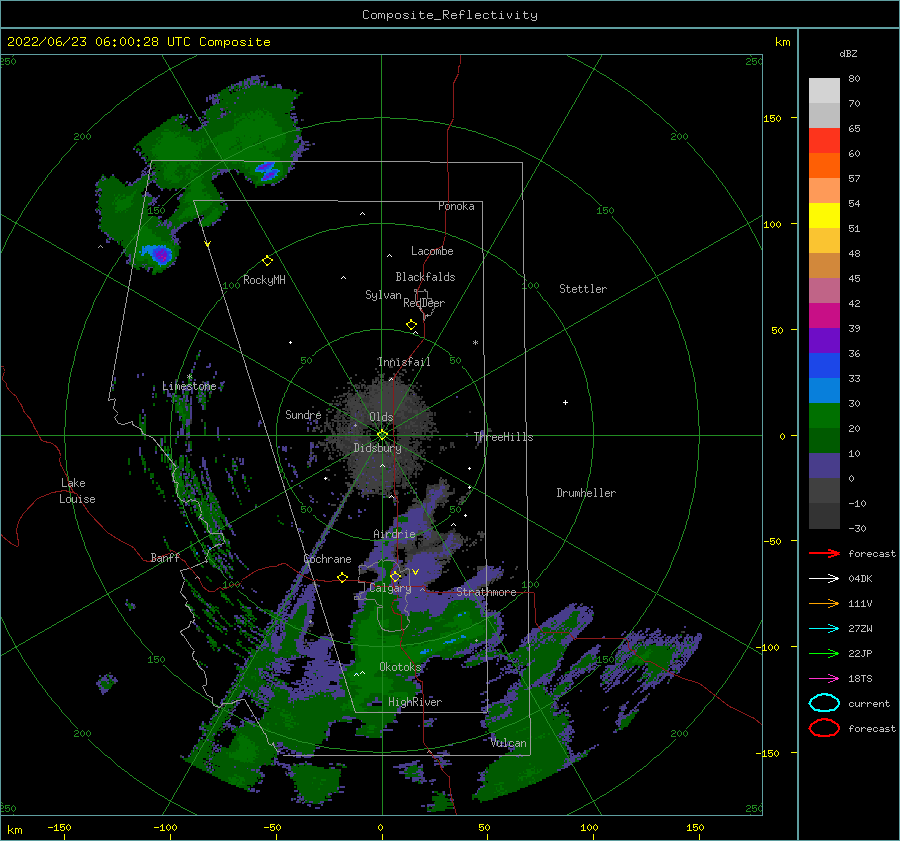This screenshot has width=900, height=841.
Task: Click the Calgary city label
Action: [390, 588]
